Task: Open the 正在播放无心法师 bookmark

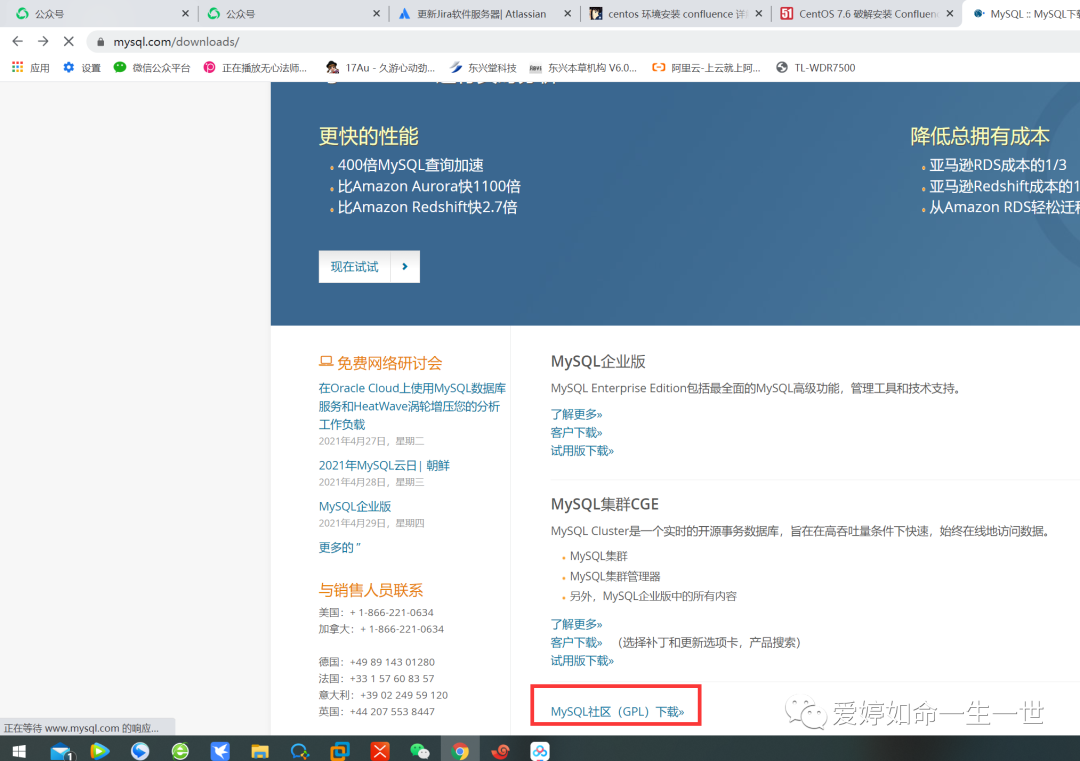Action: click(255, 67)
